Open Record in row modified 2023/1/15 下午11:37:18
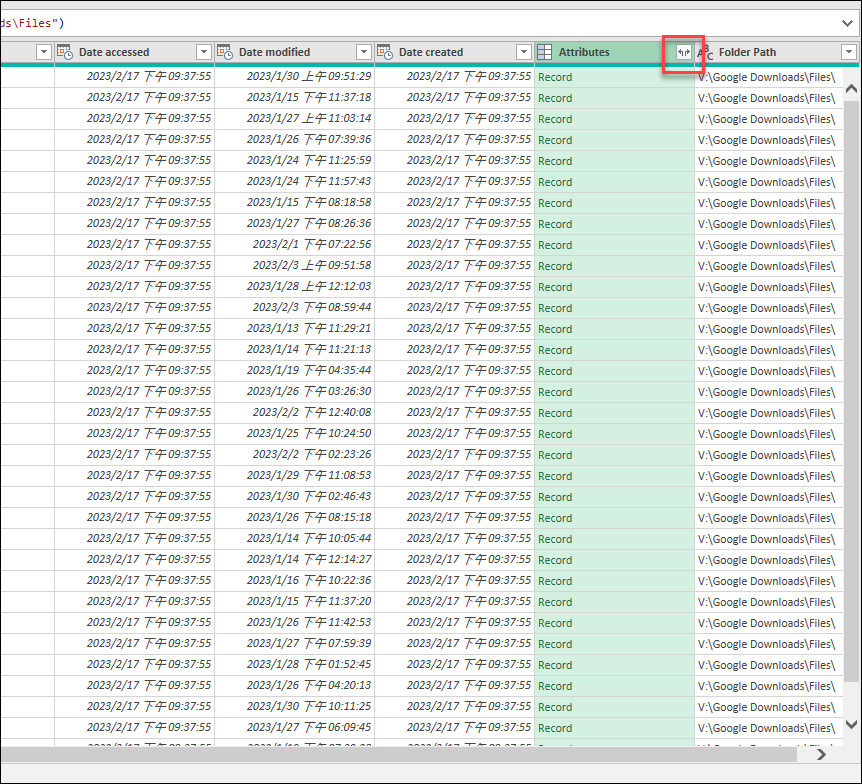This screenshot has height=784, width=862. (x=555, y=98)
